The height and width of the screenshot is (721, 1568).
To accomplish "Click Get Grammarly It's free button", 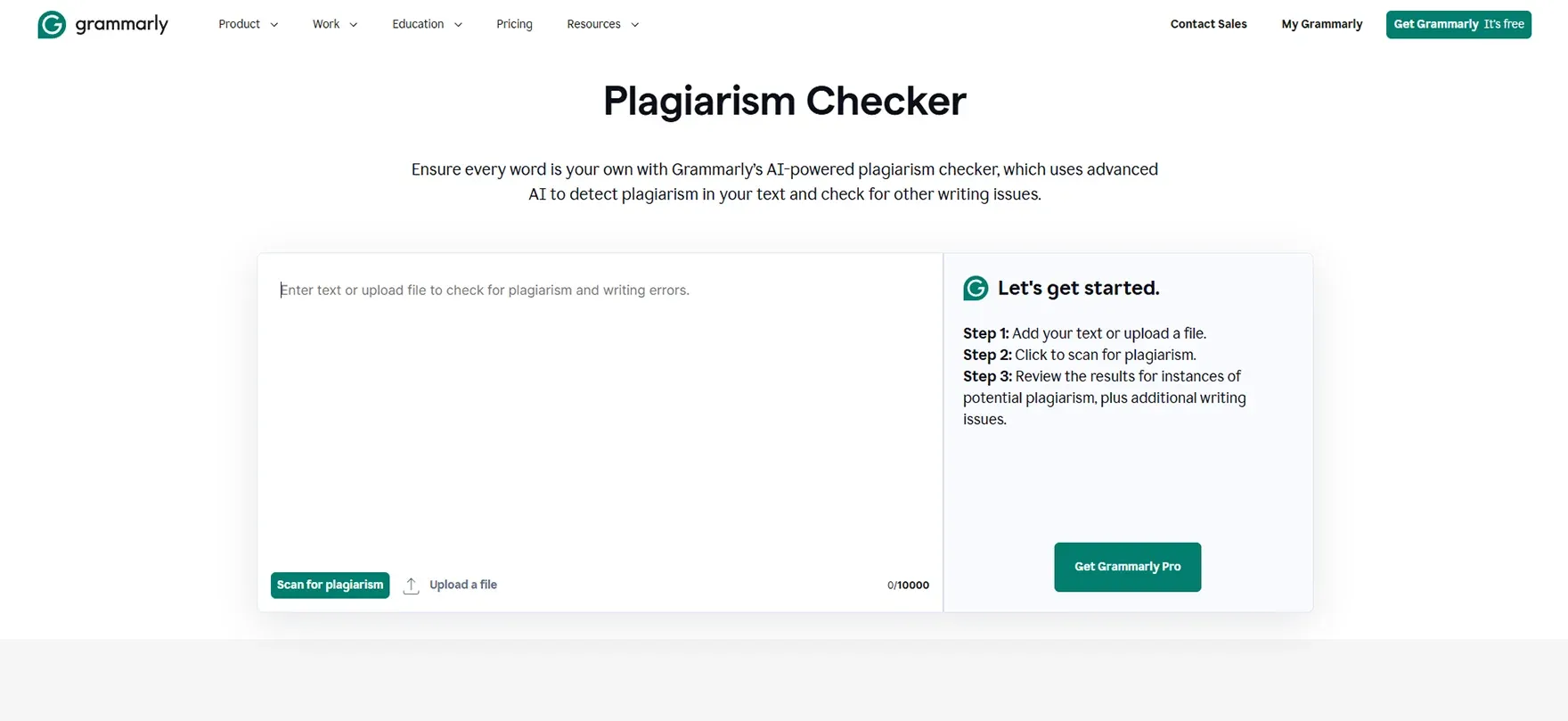I will (x=1458, y=24).
